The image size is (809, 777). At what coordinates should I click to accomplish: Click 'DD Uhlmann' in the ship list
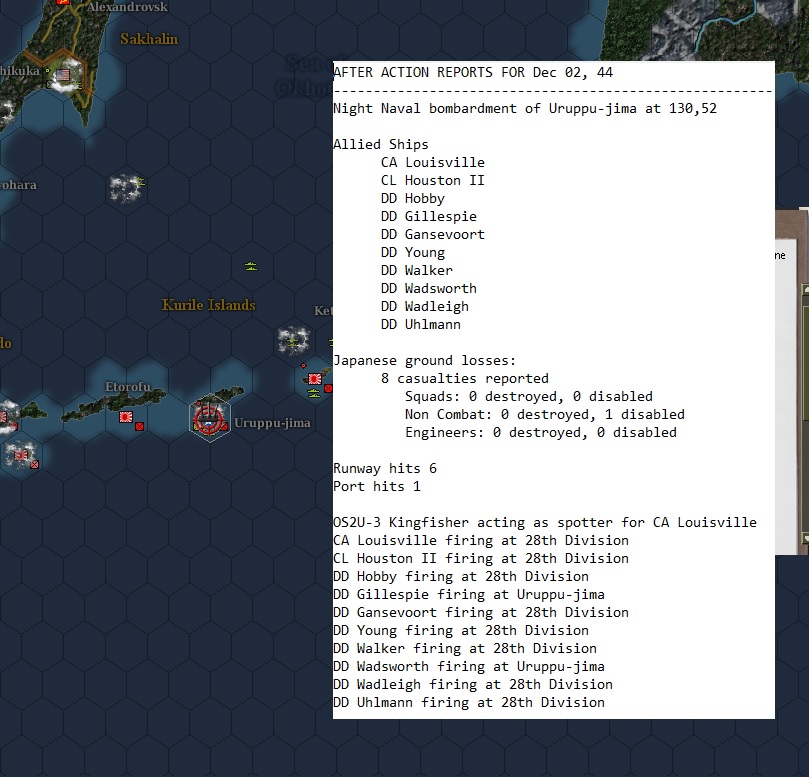pos(421,325)
